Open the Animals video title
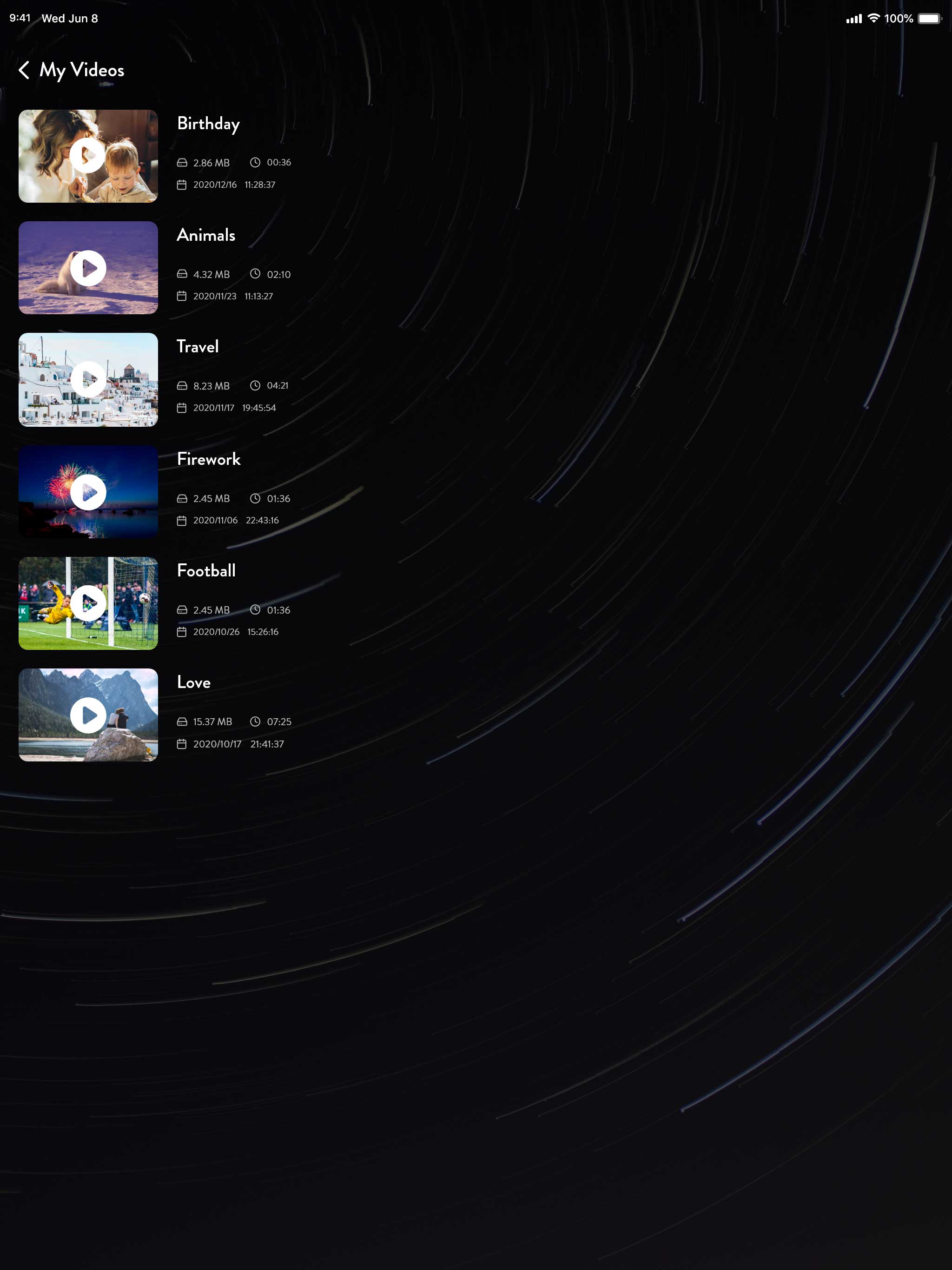The width and height of the screenshot is (952, 1270). point(205,235)
